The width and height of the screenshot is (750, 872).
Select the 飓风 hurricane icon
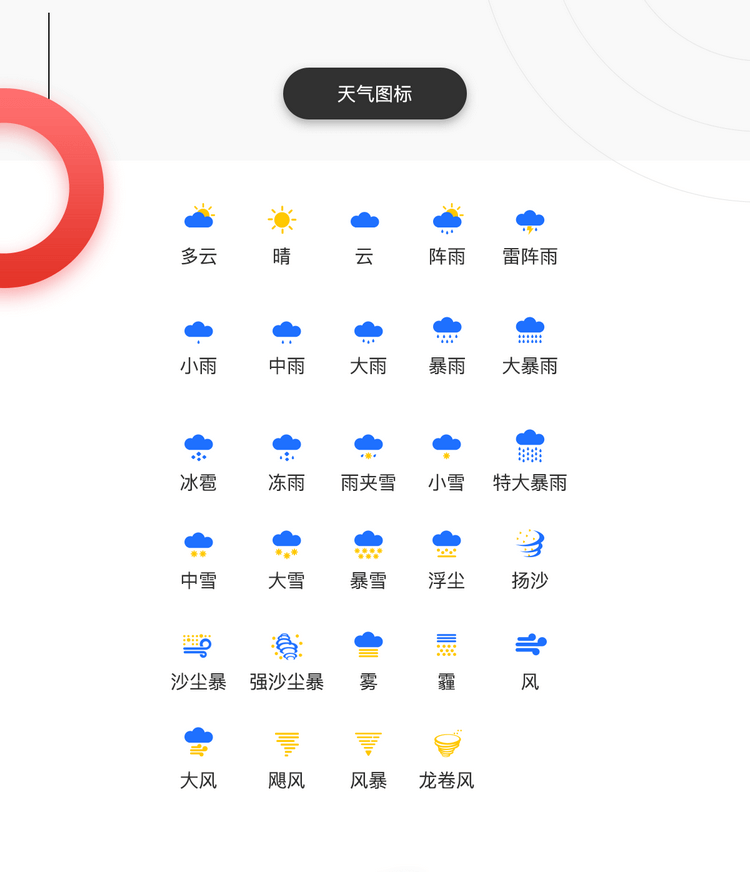tap(287, 744)
